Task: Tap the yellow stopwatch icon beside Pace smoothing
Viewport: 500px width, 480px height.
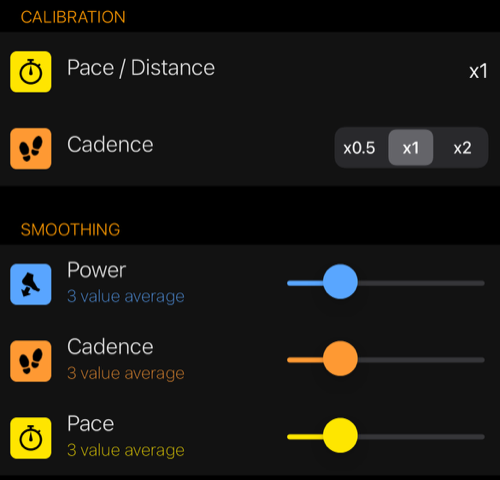Action: click(x=31, y=438)
